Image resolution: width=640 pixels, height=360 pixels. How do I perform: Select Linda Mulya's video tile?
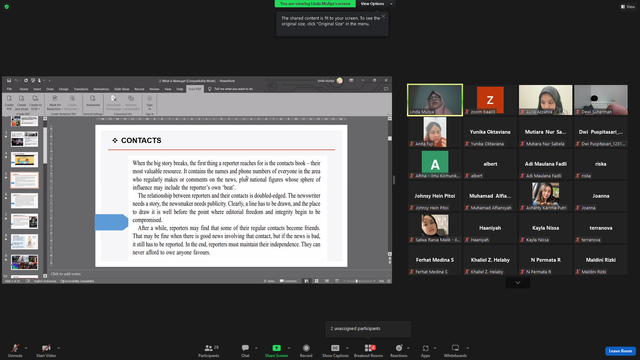435,100
